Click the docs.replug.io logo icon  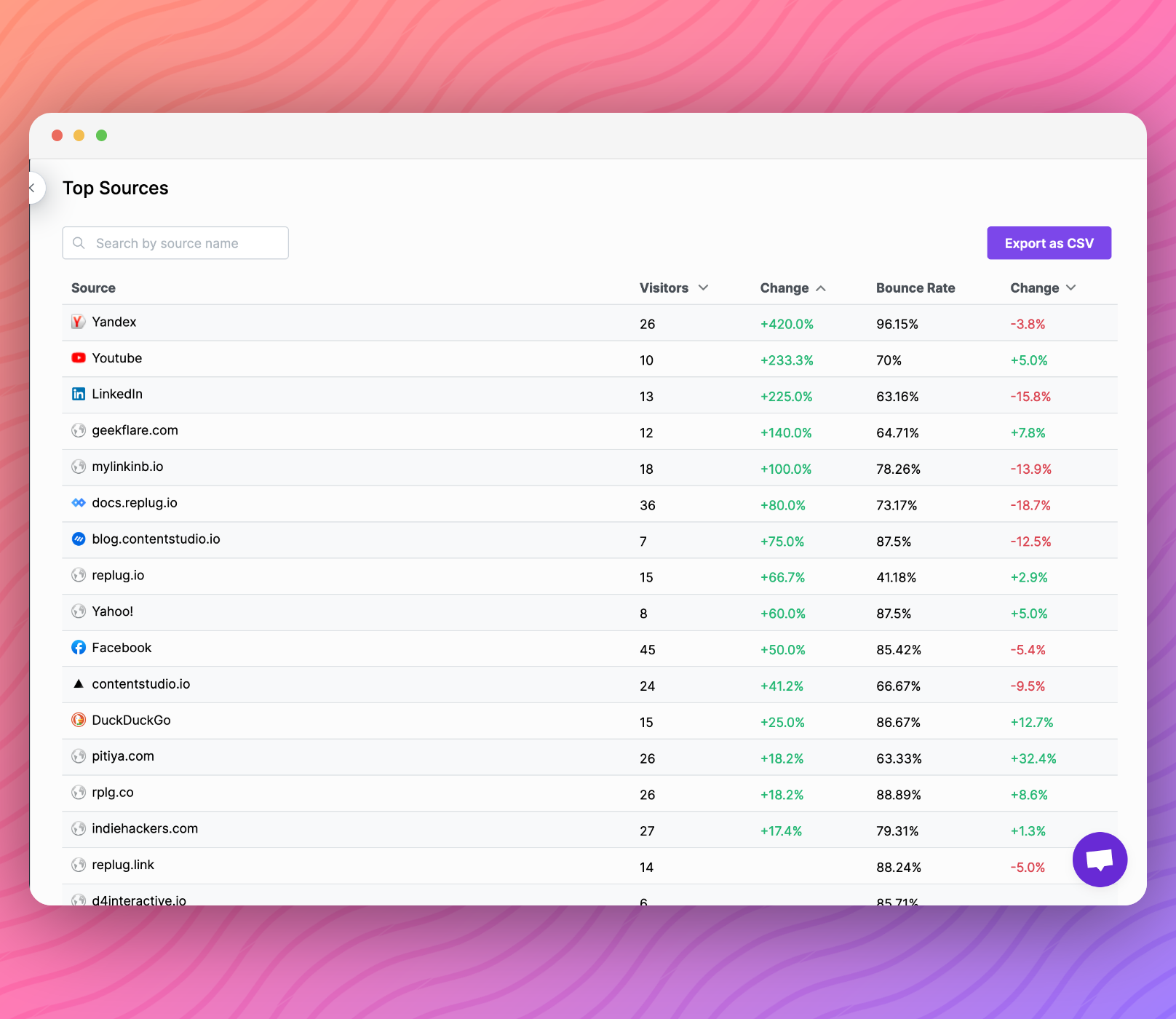coord(79,503)
